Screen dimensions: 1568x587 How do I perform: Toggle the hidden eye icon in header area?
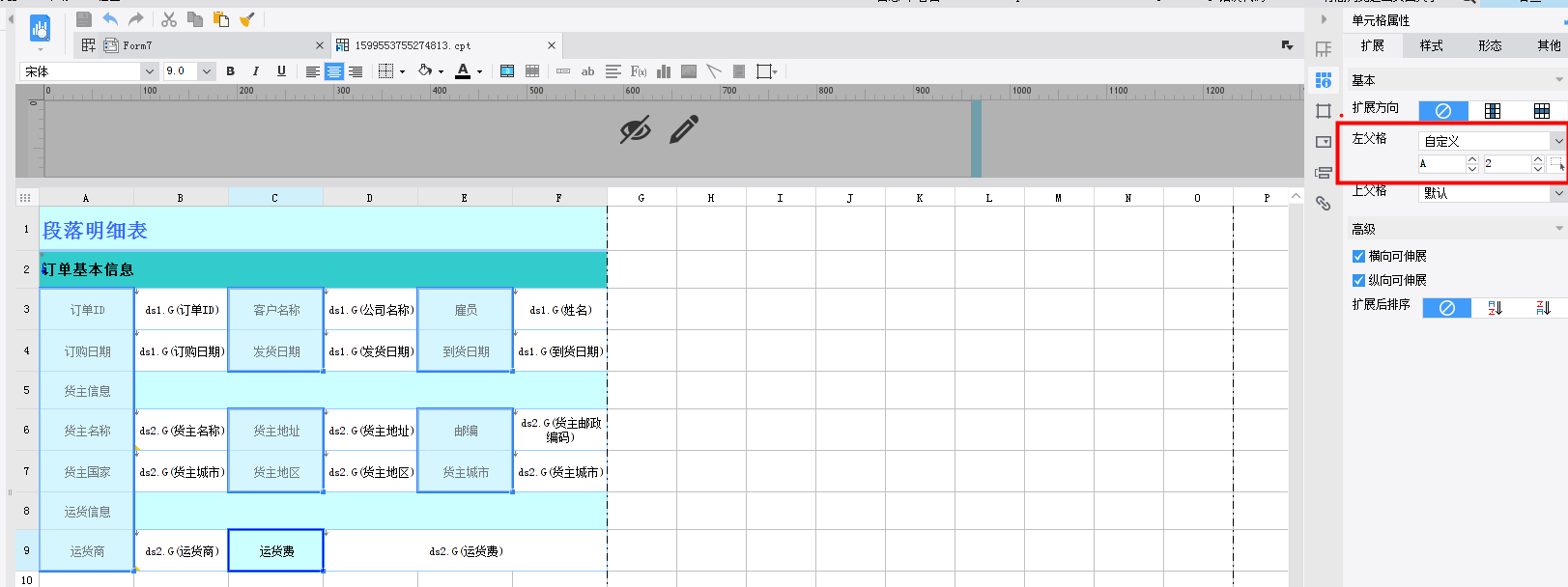coord(635,129)
